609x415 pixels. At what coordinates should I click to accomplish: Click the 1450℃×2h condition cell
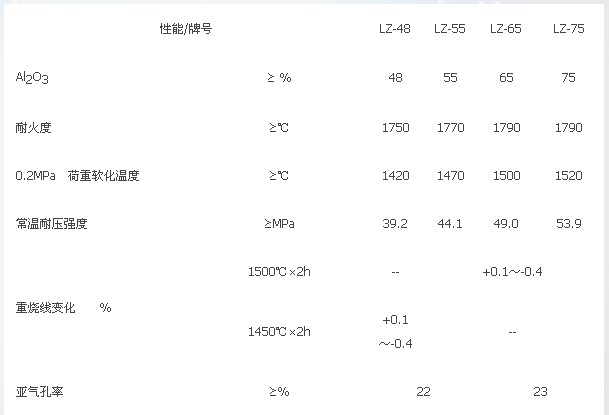279,332
